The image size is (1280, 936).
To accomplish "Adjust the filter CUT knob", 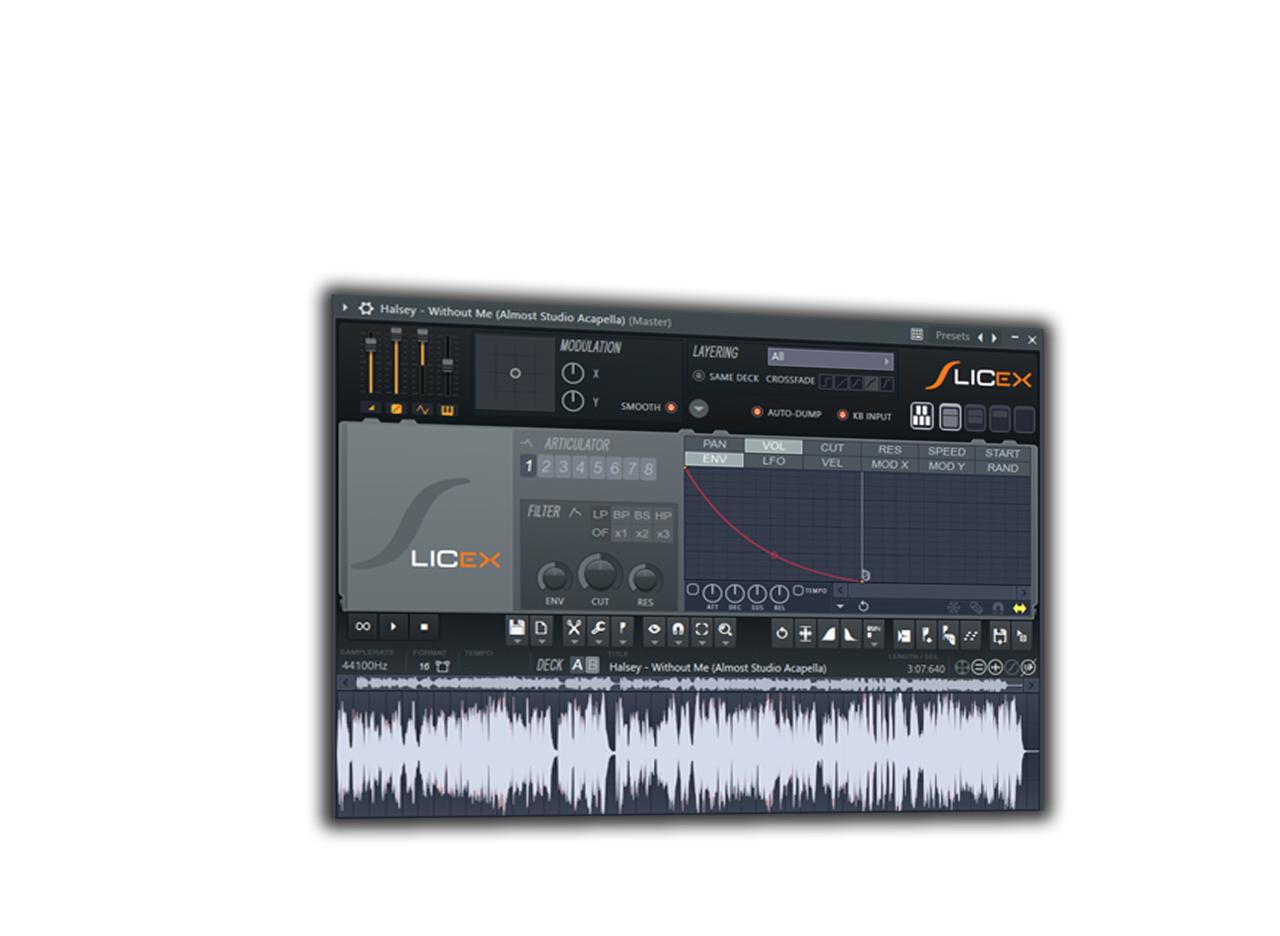I will coord(599,573).
